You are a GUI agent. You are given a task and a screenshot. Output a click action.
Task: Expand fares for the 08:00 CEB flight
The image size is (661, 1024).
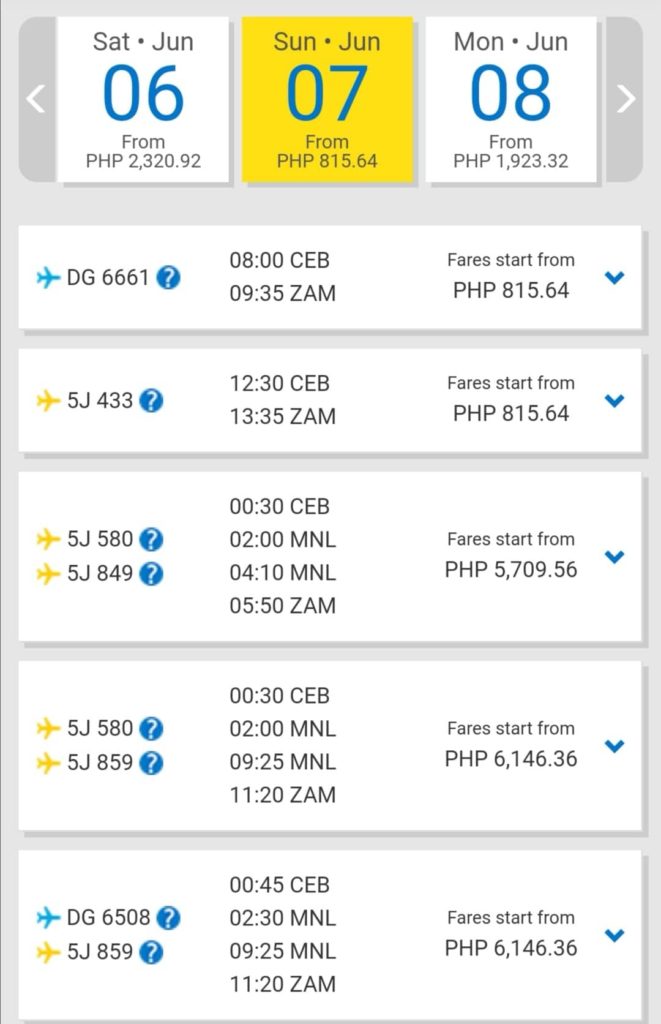coord(615,278)
